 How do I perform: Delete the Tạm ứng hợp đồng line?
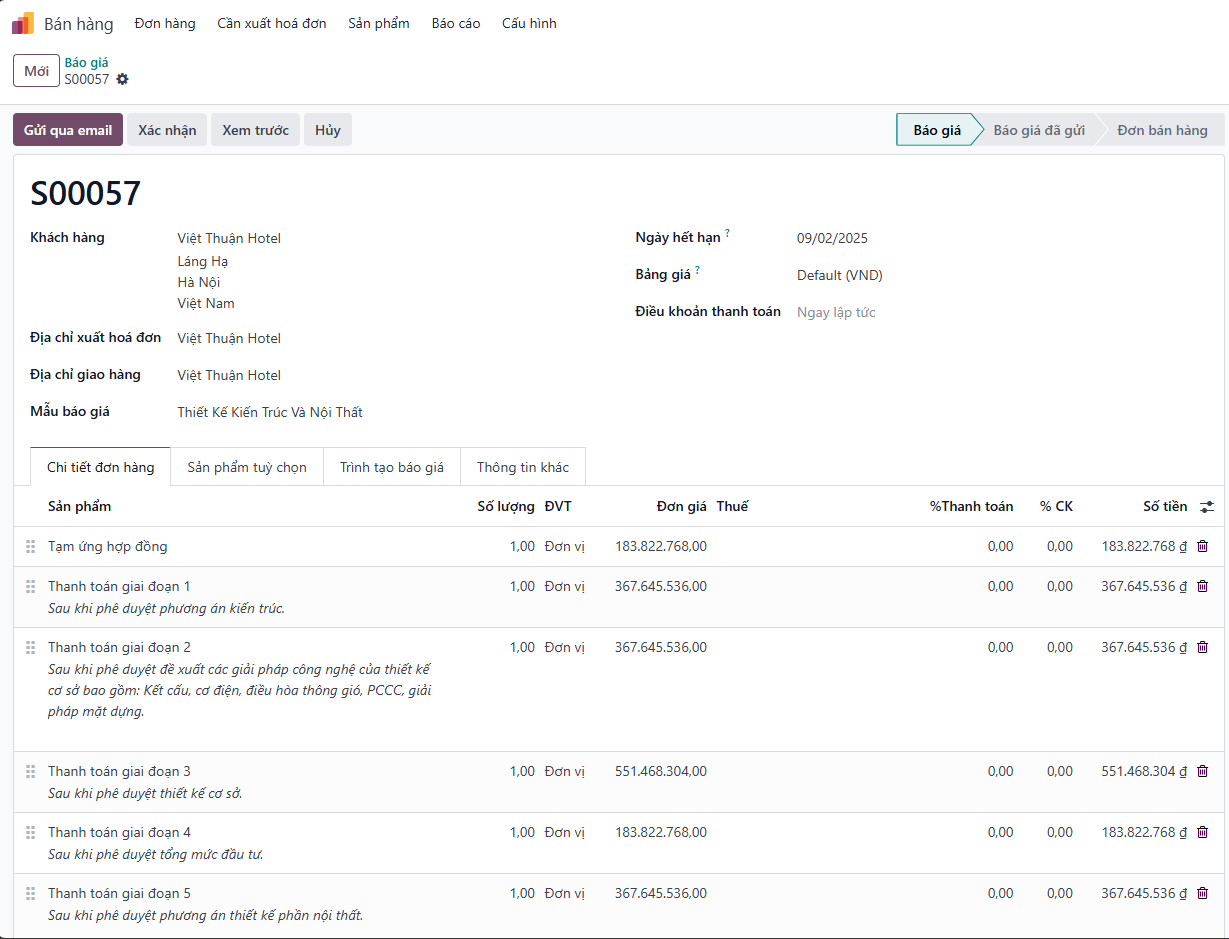pyautogui.click(x=1202, y=546)
